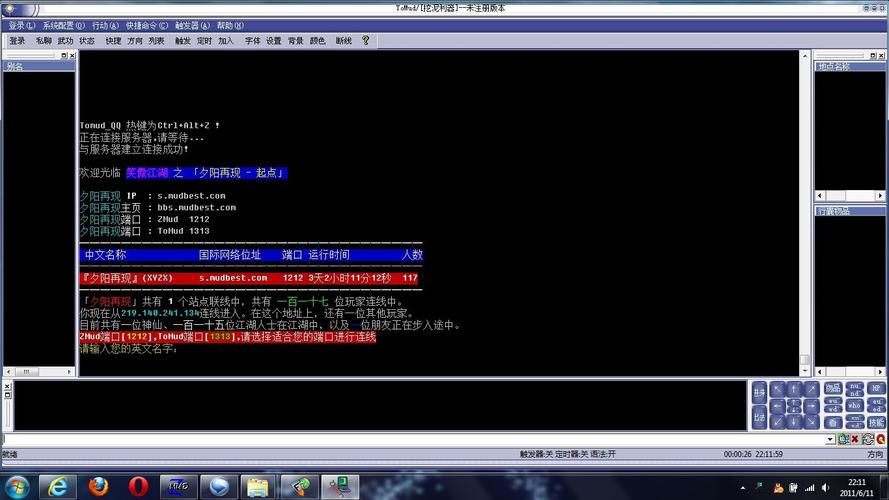This screenshot has width=889, height=500.
Task: Click the 物品 items button
Action: (832, 388)
